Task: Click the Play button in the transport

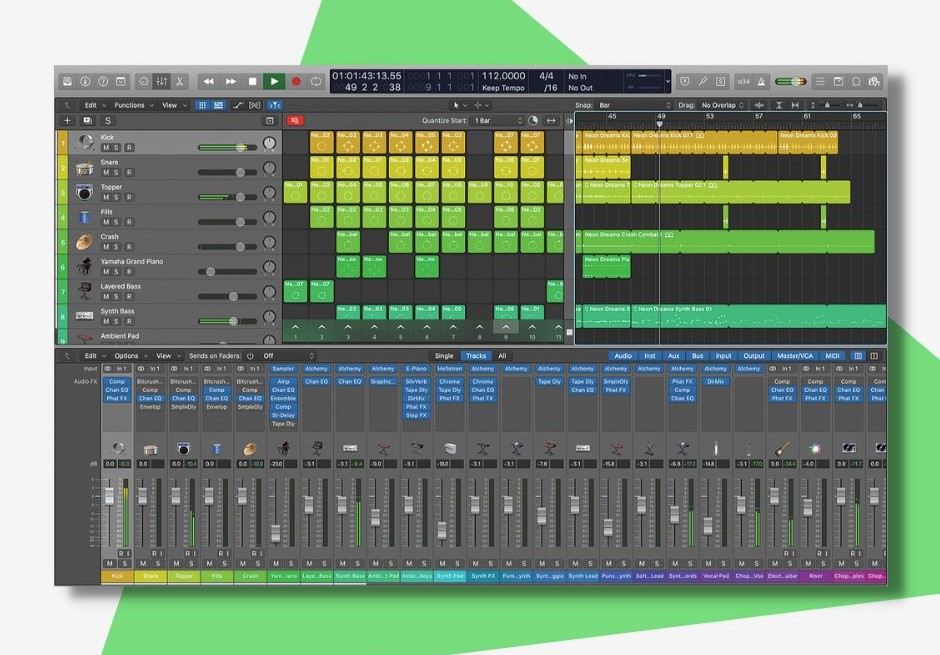Action: pos(274,81)
